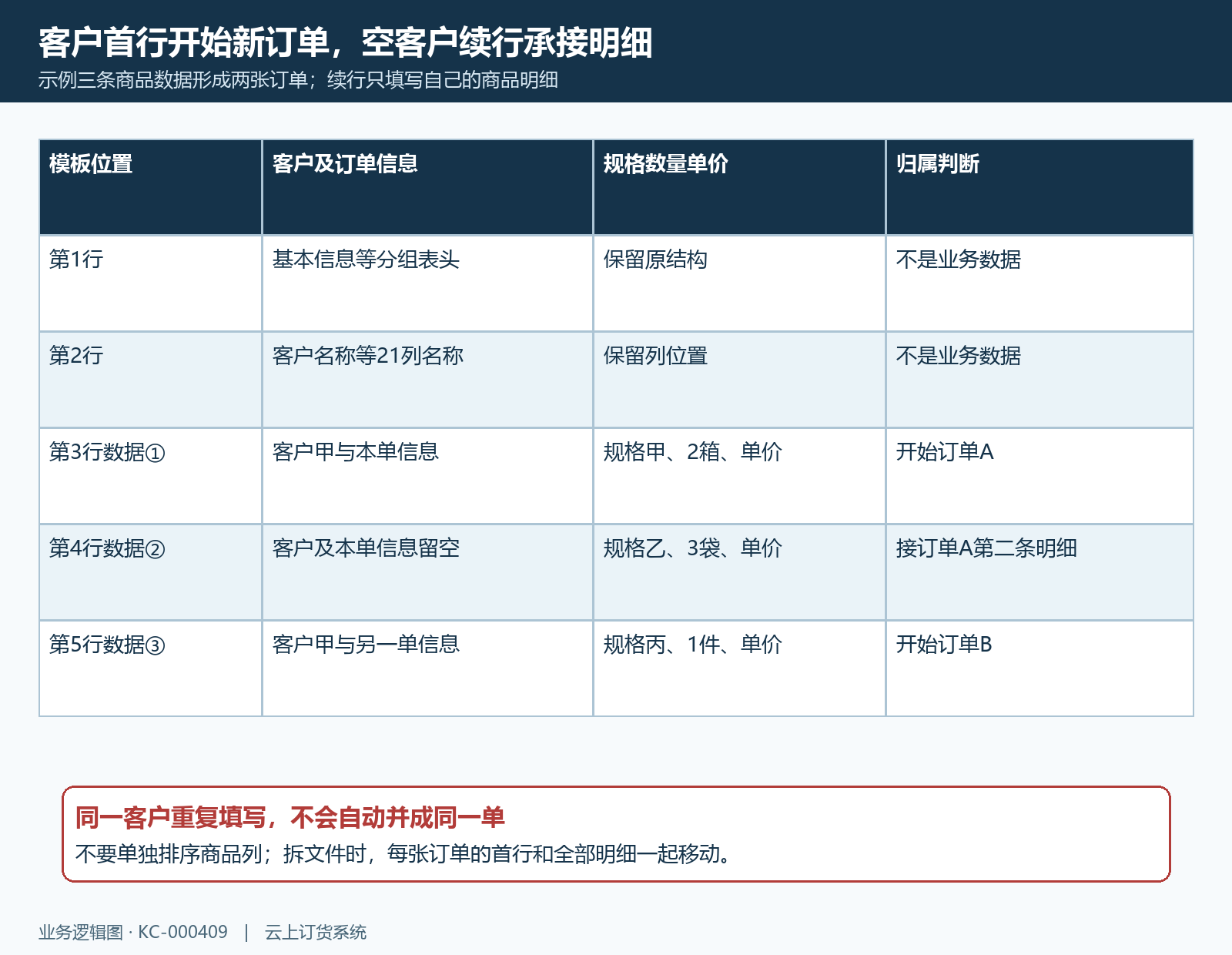
Task: Select the 第1行 cell
Action: 151,283
